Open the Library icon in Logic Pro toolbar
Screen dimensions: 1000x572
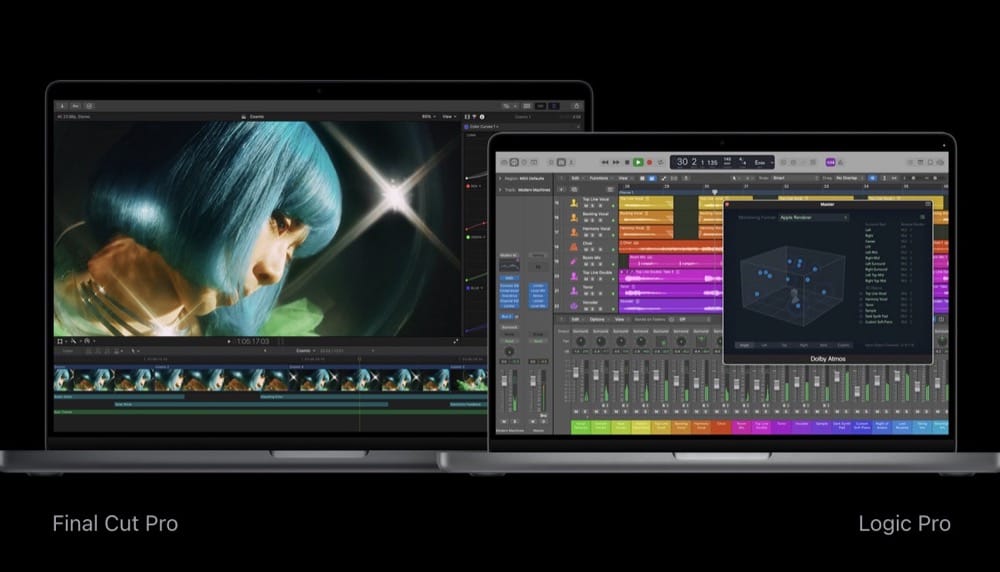(504, 163)
